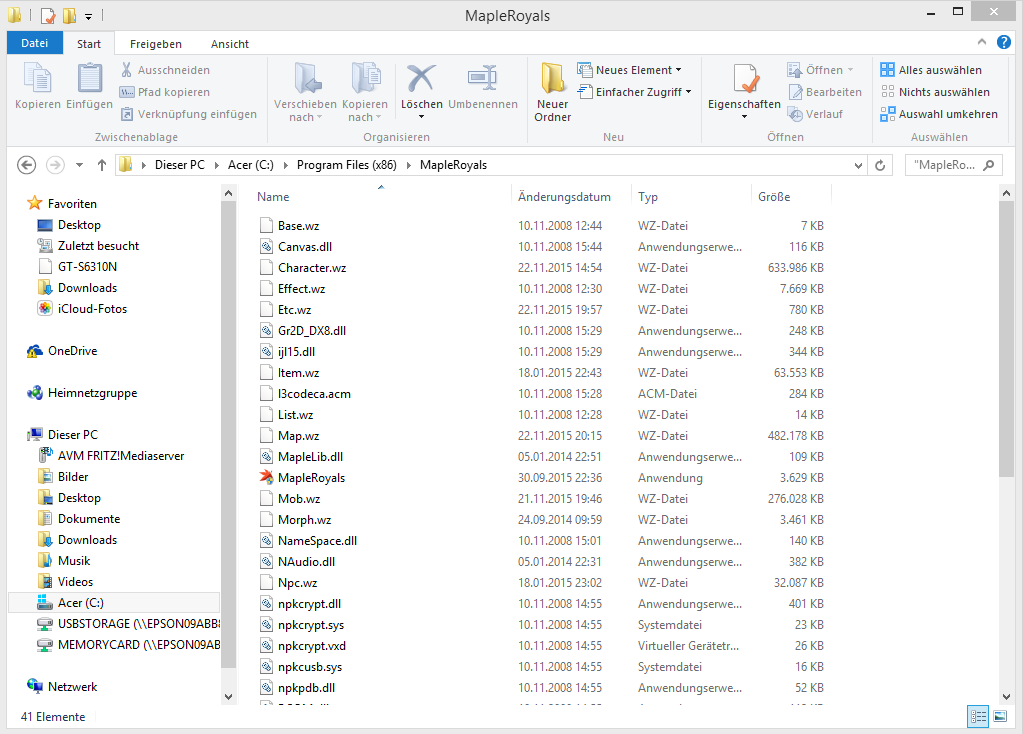
Task: Switch to the Ansicht tab
Action: [x=230, y=44]
